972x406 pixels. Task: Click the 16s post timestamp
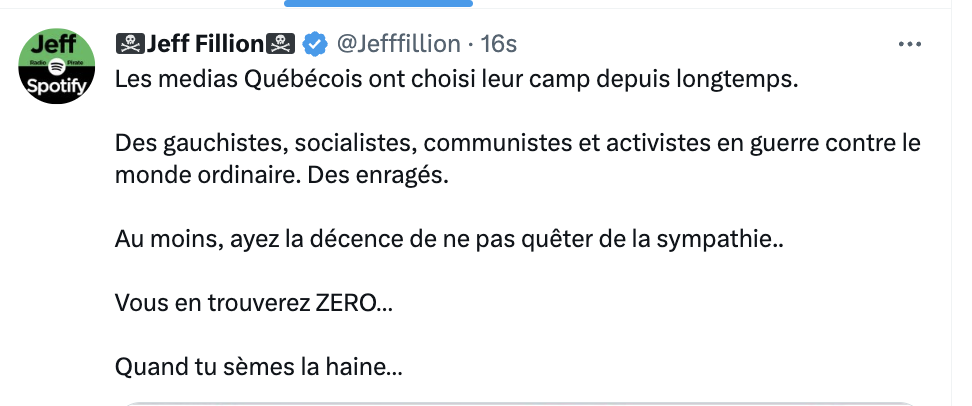(x=499, y=44)
